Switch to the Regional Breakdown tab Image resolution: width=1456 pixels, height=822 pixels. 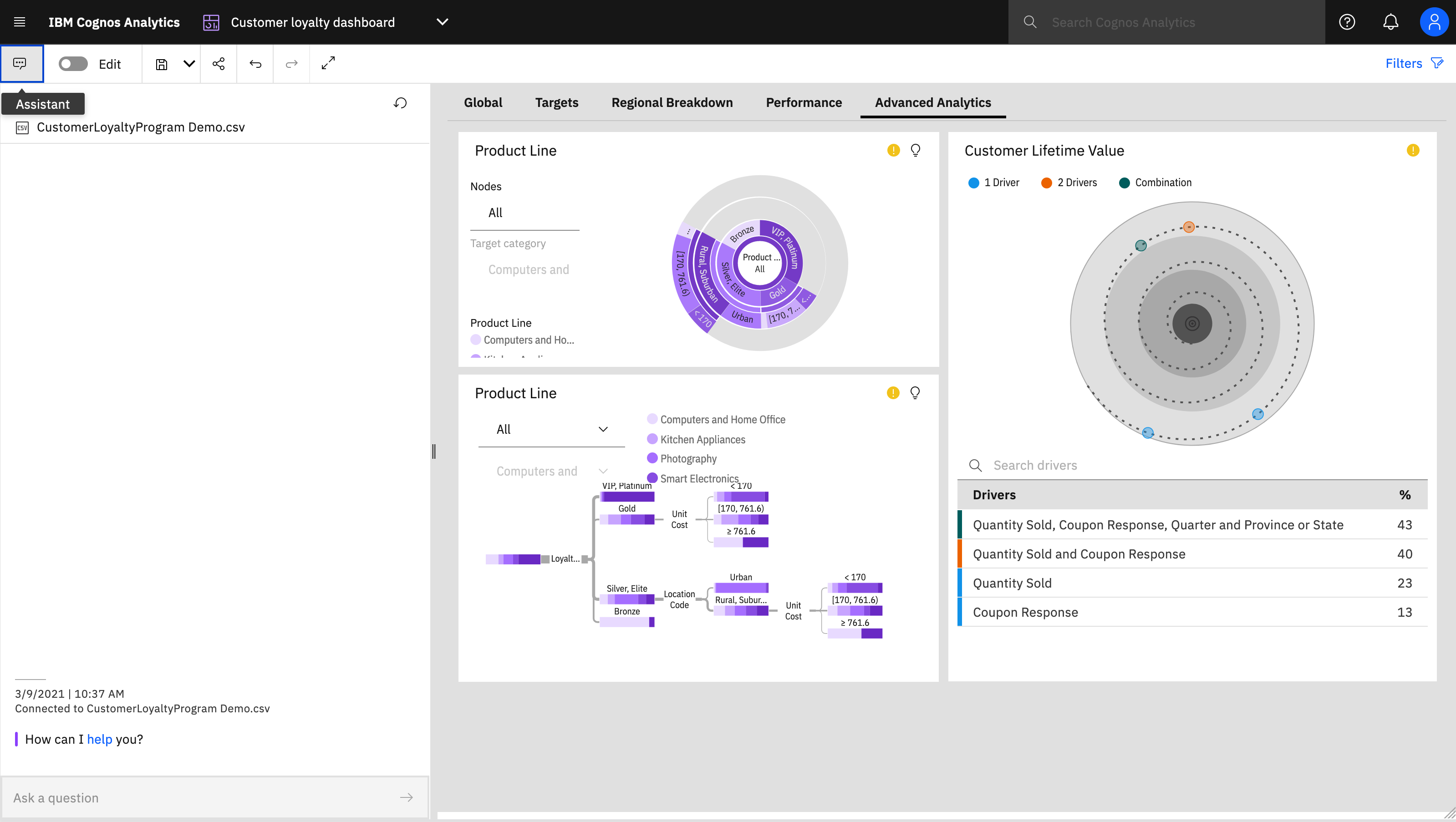coord(672,102)
